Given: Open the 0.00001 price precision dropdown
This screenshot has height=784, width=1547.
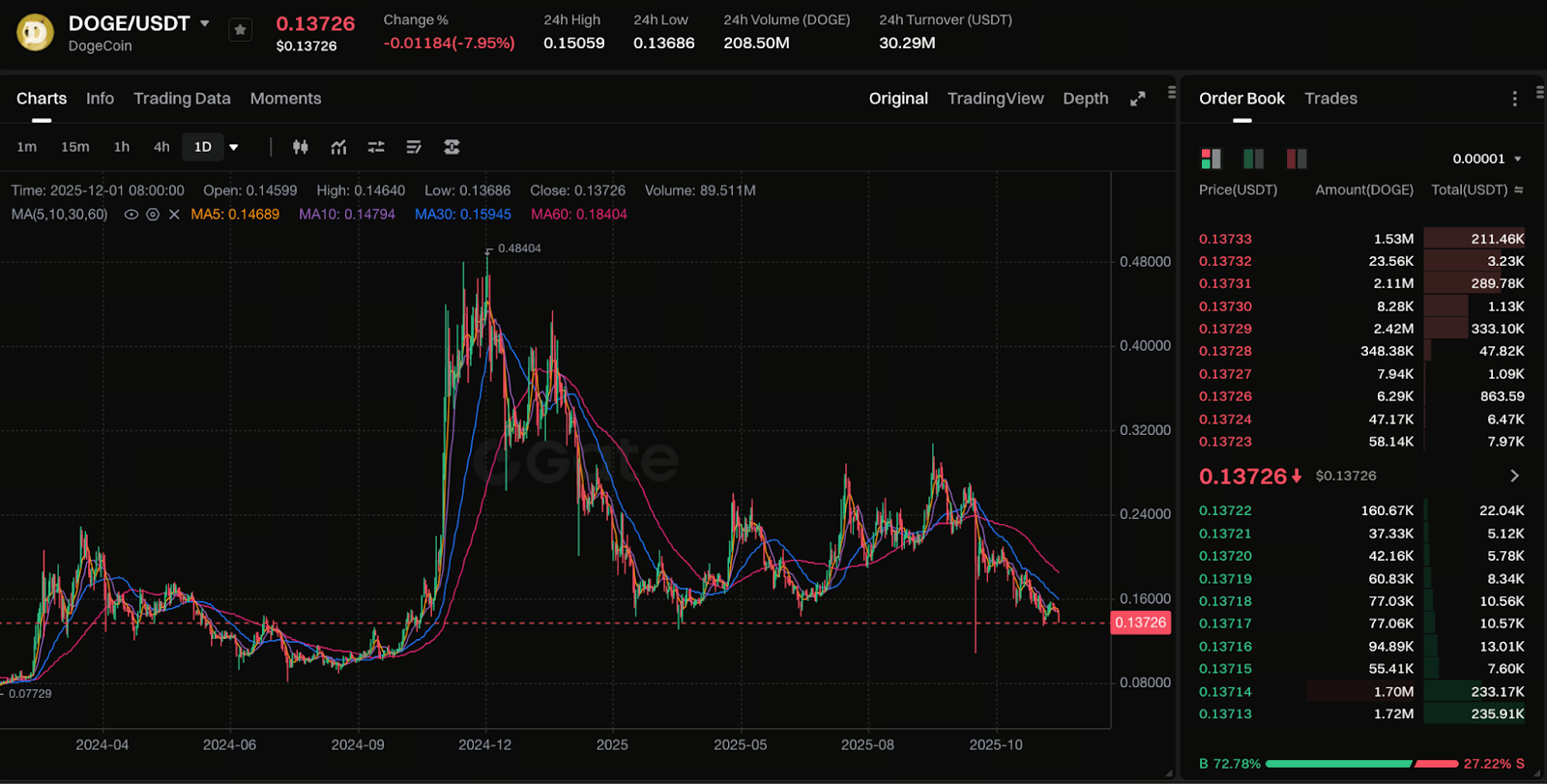Looking at the screenshot, I should pyautogui.click(x=1487, y=159).
